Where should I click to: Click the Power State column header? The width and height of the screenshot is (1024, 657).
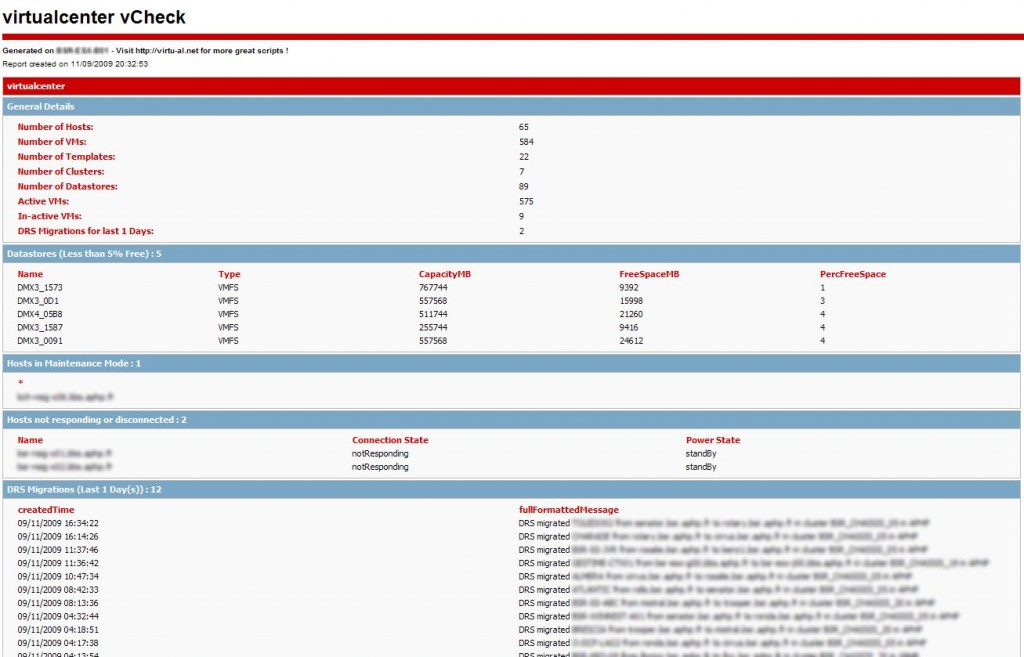[x=712, y=440]
